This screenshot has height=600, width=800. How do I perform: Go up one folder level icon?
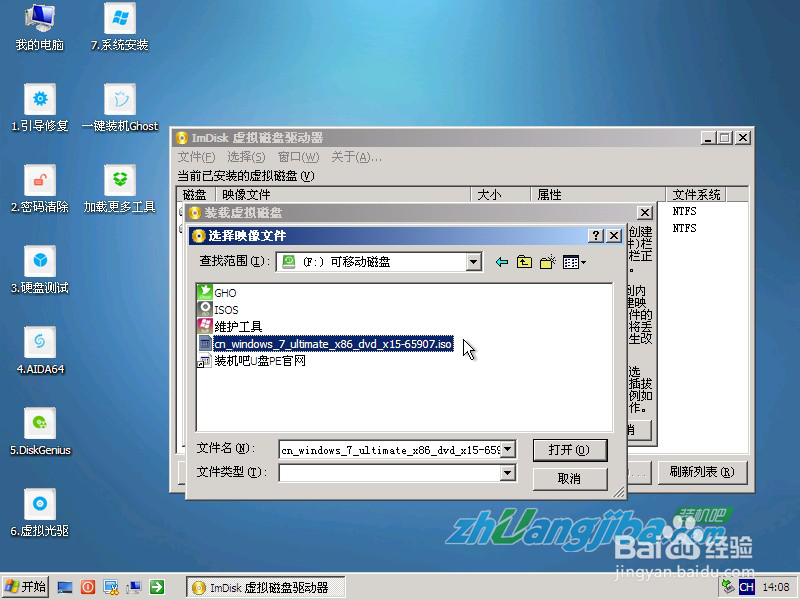pos(524,262)
